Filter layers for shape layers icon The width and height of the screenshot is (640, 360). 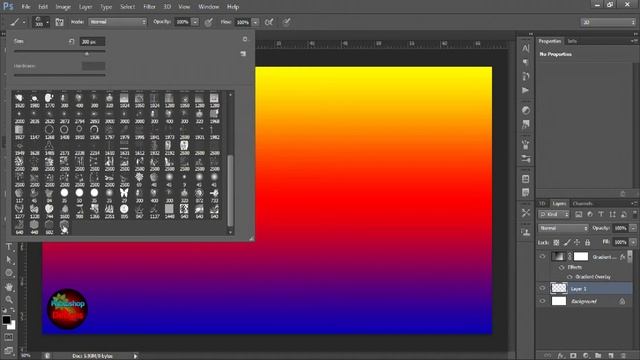tap(612, 214)
